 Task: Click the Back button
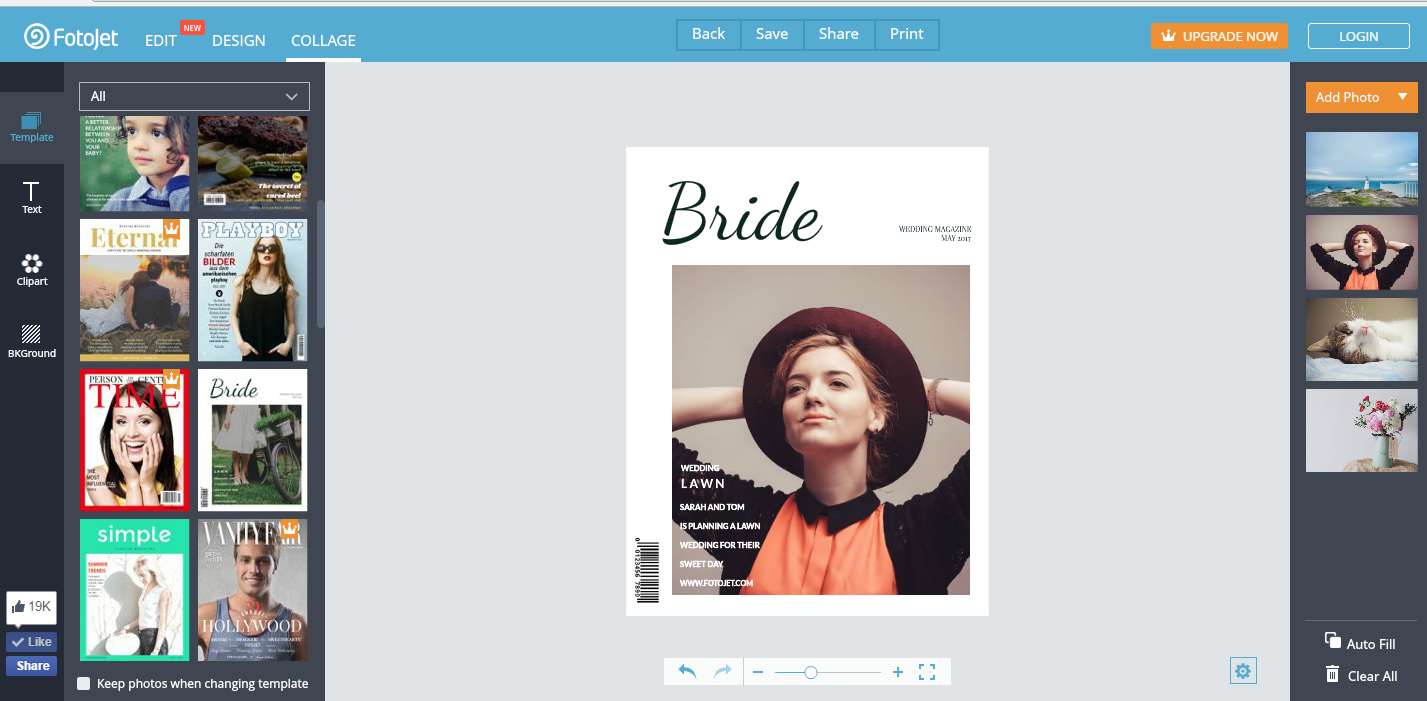[x=708, y=34]
